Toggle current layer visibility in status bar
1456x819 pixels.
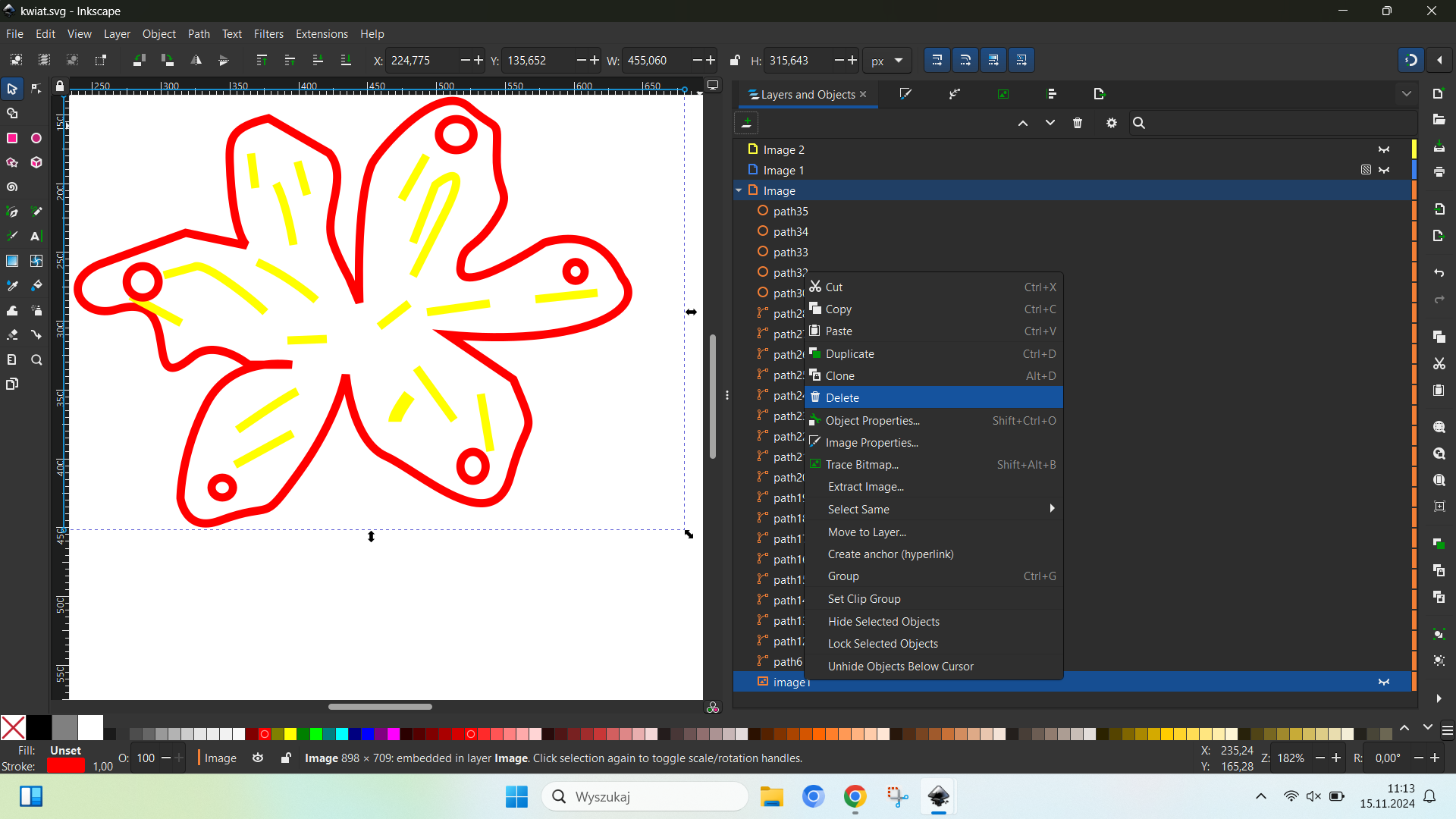pyautogui.click(x=258, y=758)
